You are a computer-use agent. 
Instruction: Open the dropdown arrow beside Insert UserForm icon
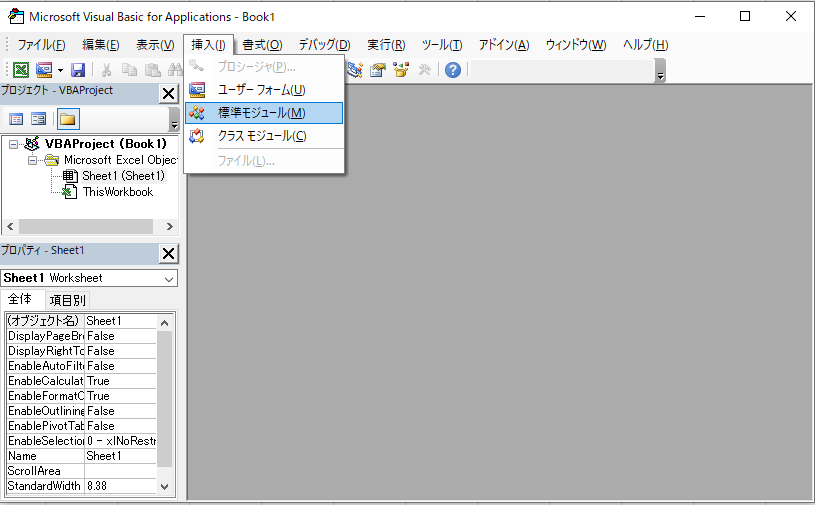click(x=60, y=70)
